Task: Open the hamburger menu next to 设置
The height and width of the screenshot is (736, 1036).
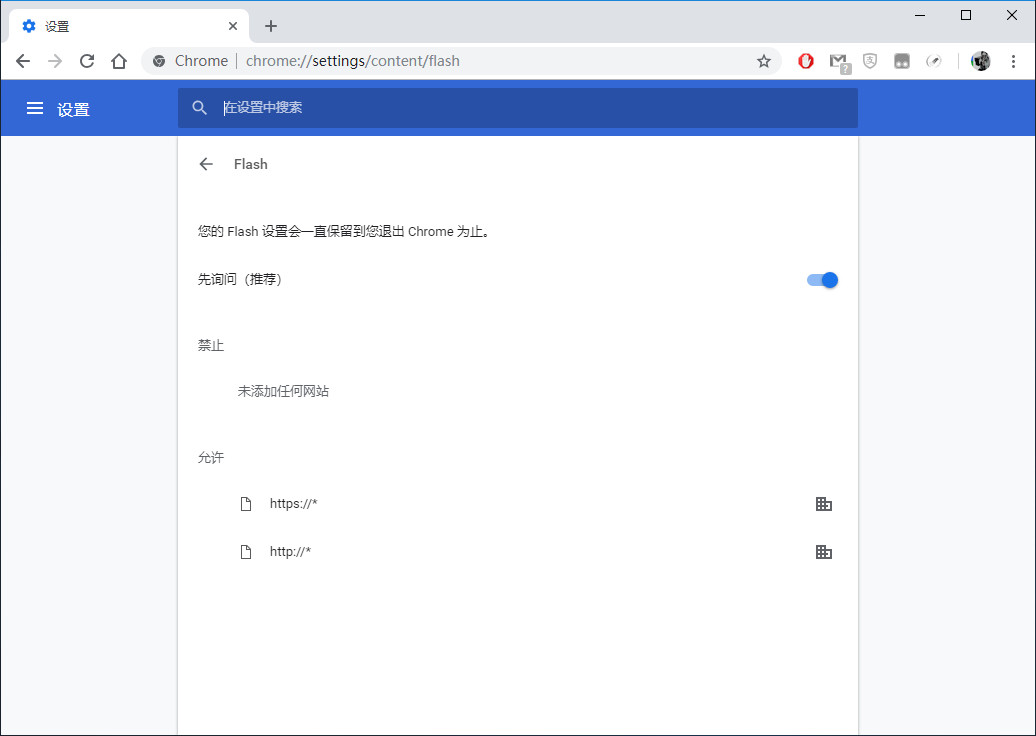Action: (35, 109)
